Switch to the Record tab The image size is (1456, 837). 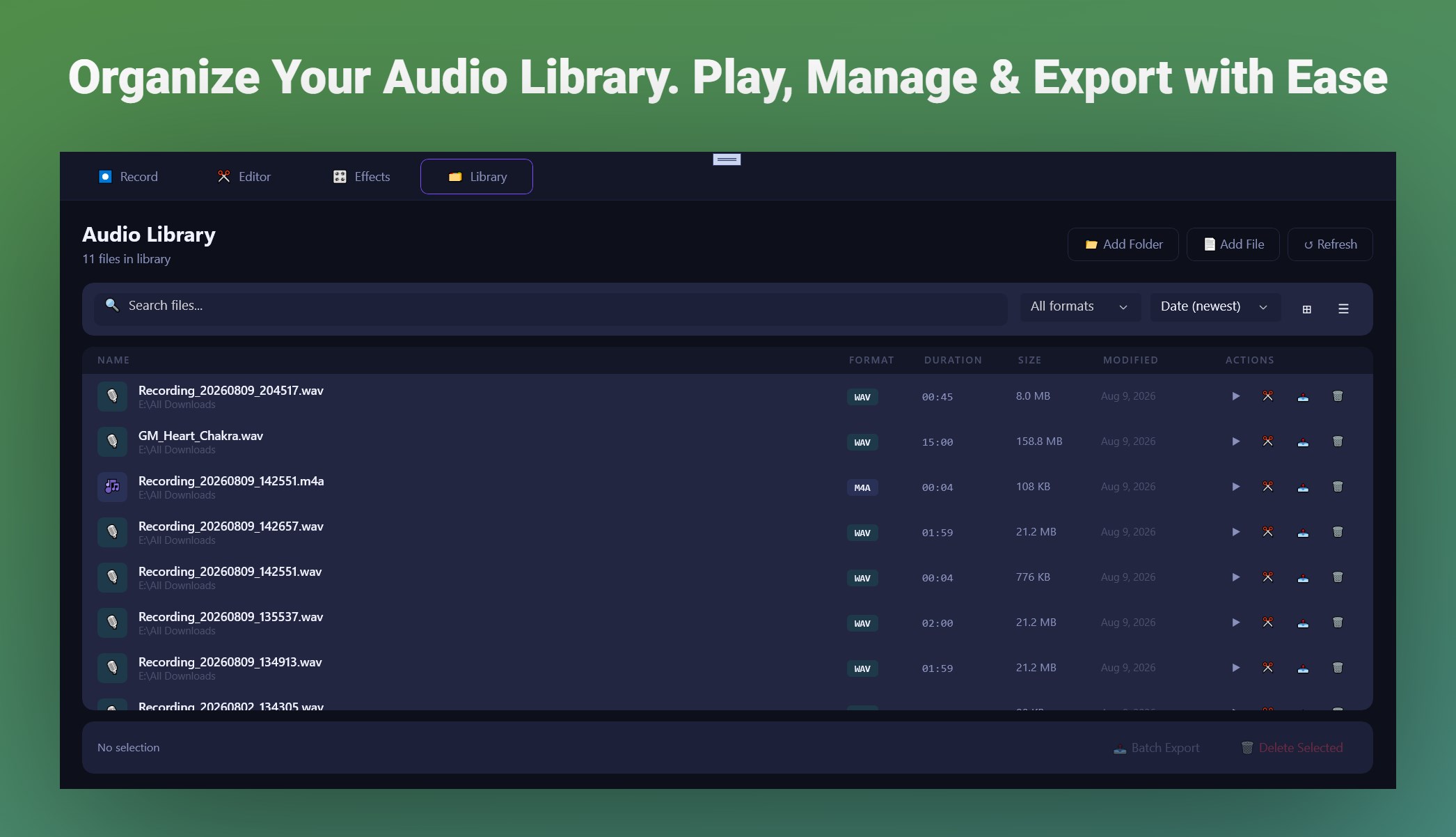click(129, 177)
